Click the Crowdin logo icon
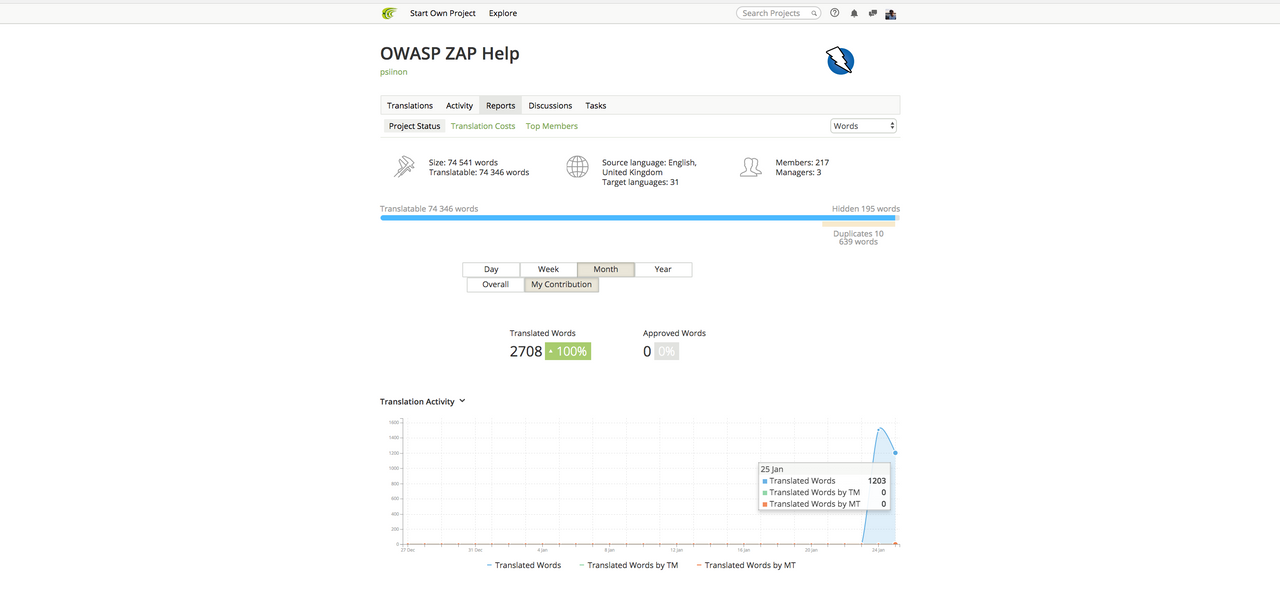Viewport: 1280px width, 600px height. (x=389, y=13)
